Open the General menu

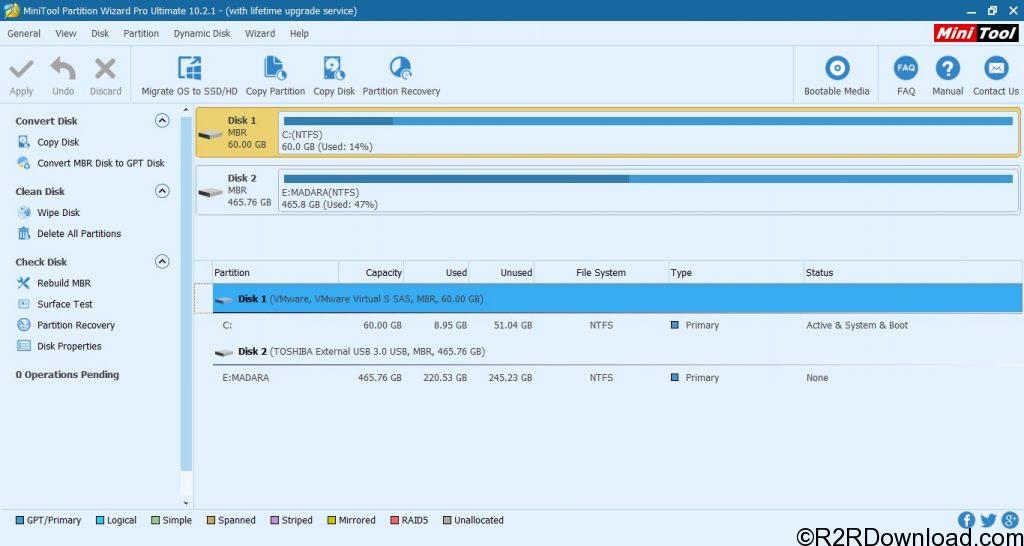[24, 33]
